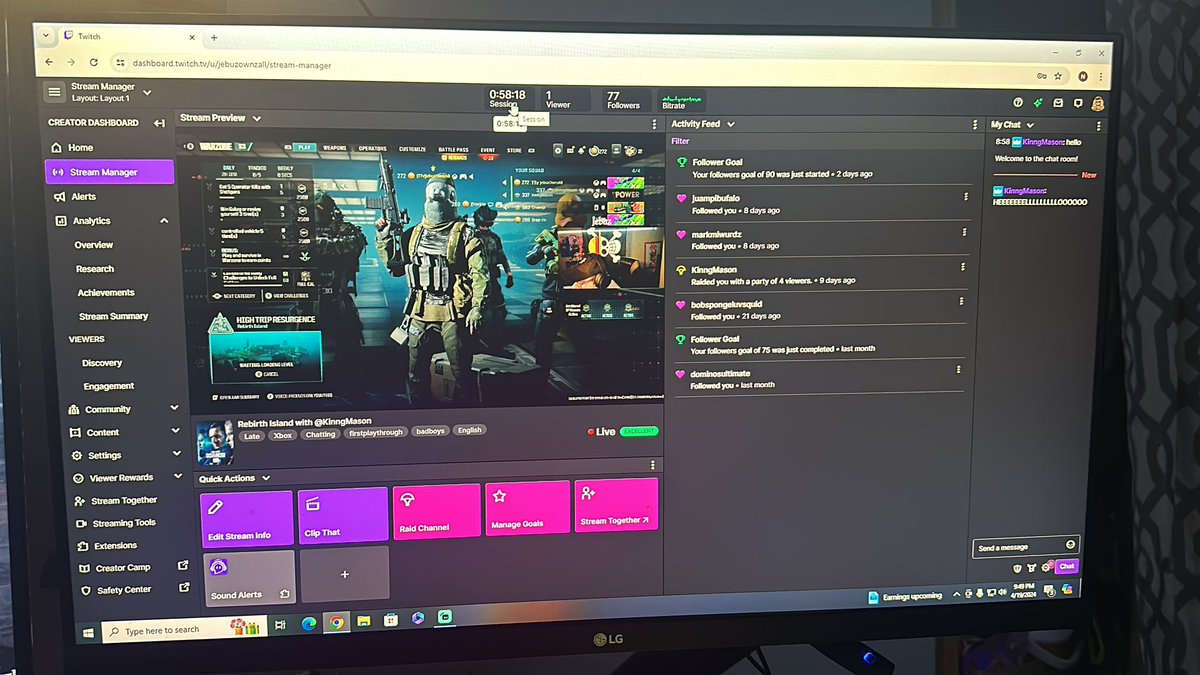Click the Bitrate stat
Screen dimensions: 1200x675
pos(682,101)
